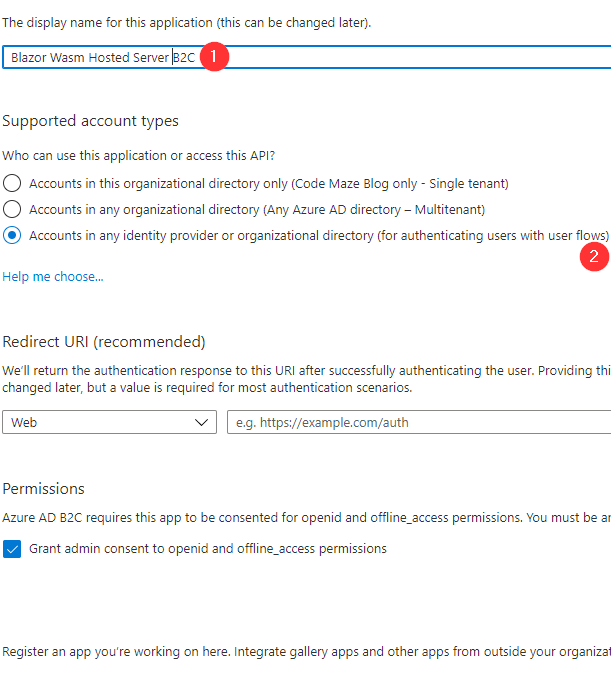Click the Permissions section heading
Viewport: 611px width, 675px height.
click(x=44, y=489)
